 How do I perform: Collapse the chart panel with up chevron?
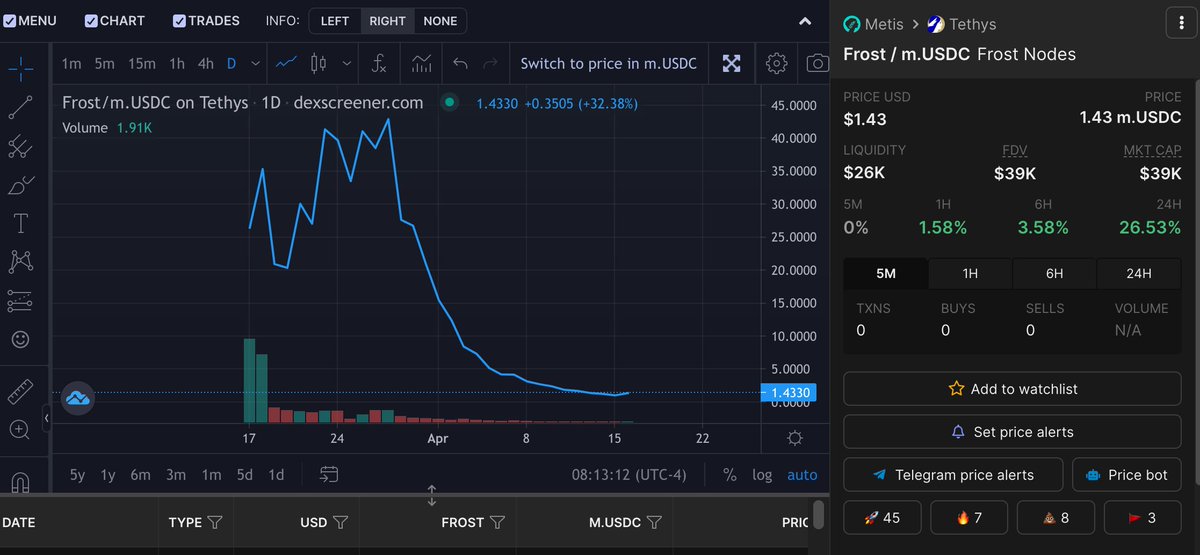point(805,21)
